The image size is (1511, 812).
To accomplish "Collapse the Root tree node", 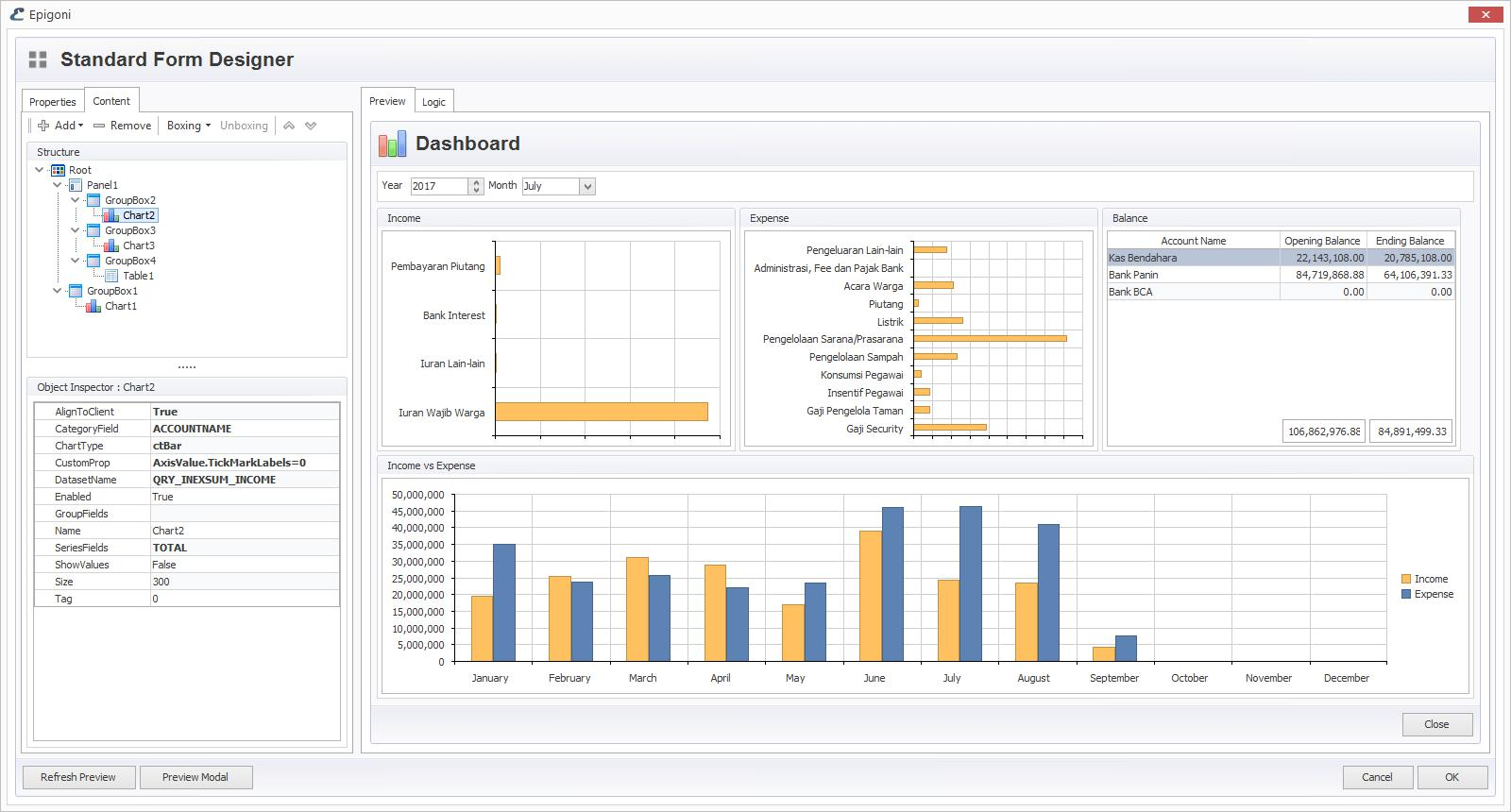I will (x=39, y=170).
